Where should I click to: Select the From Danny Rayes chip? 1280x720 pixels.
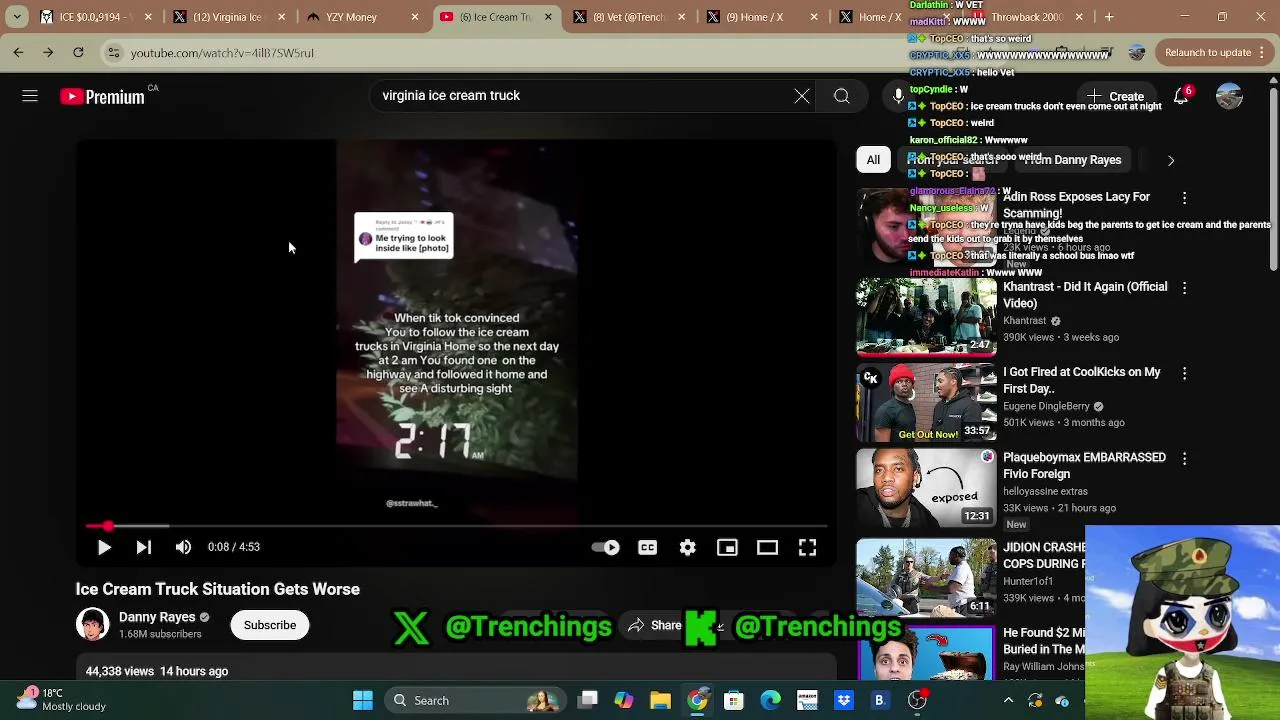[x=1072, y=160]
